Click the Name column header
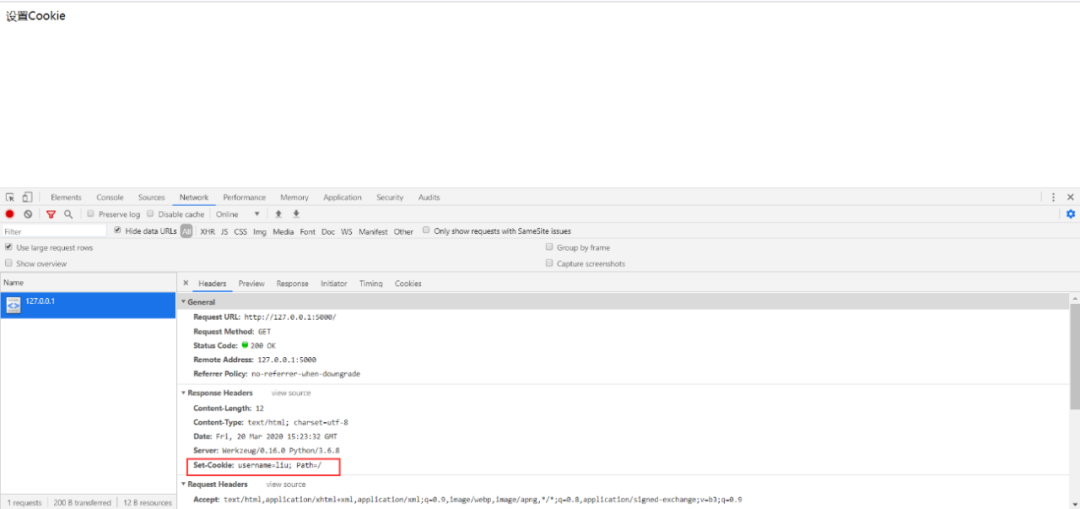 pyautogui.click(x=88, y=282)
